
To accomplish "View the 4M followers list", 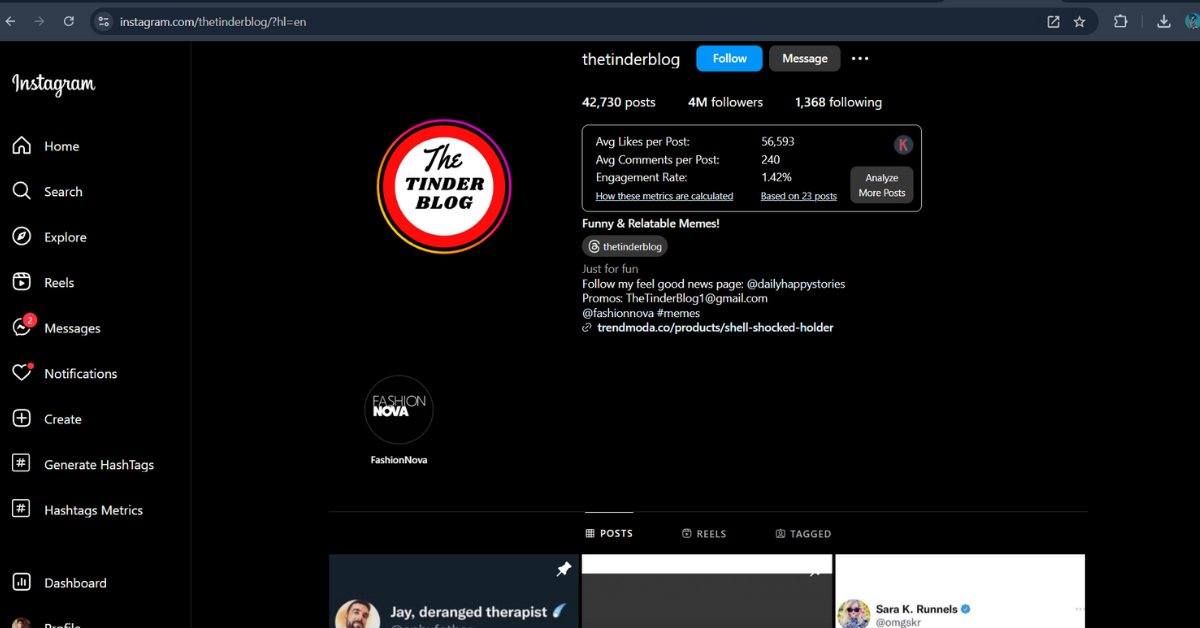I will pos(725,102).
